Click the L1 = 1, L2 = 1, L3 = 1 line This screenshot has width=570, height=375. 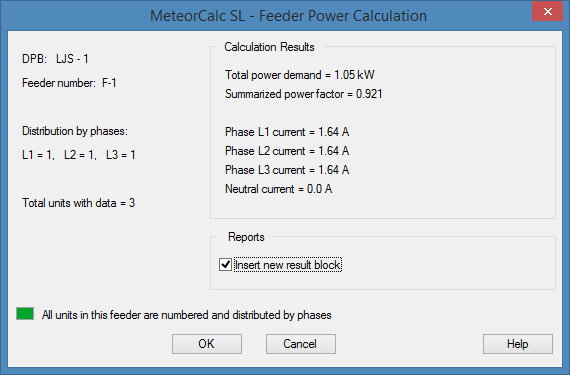pyautogui.click(x=79, y=155)
